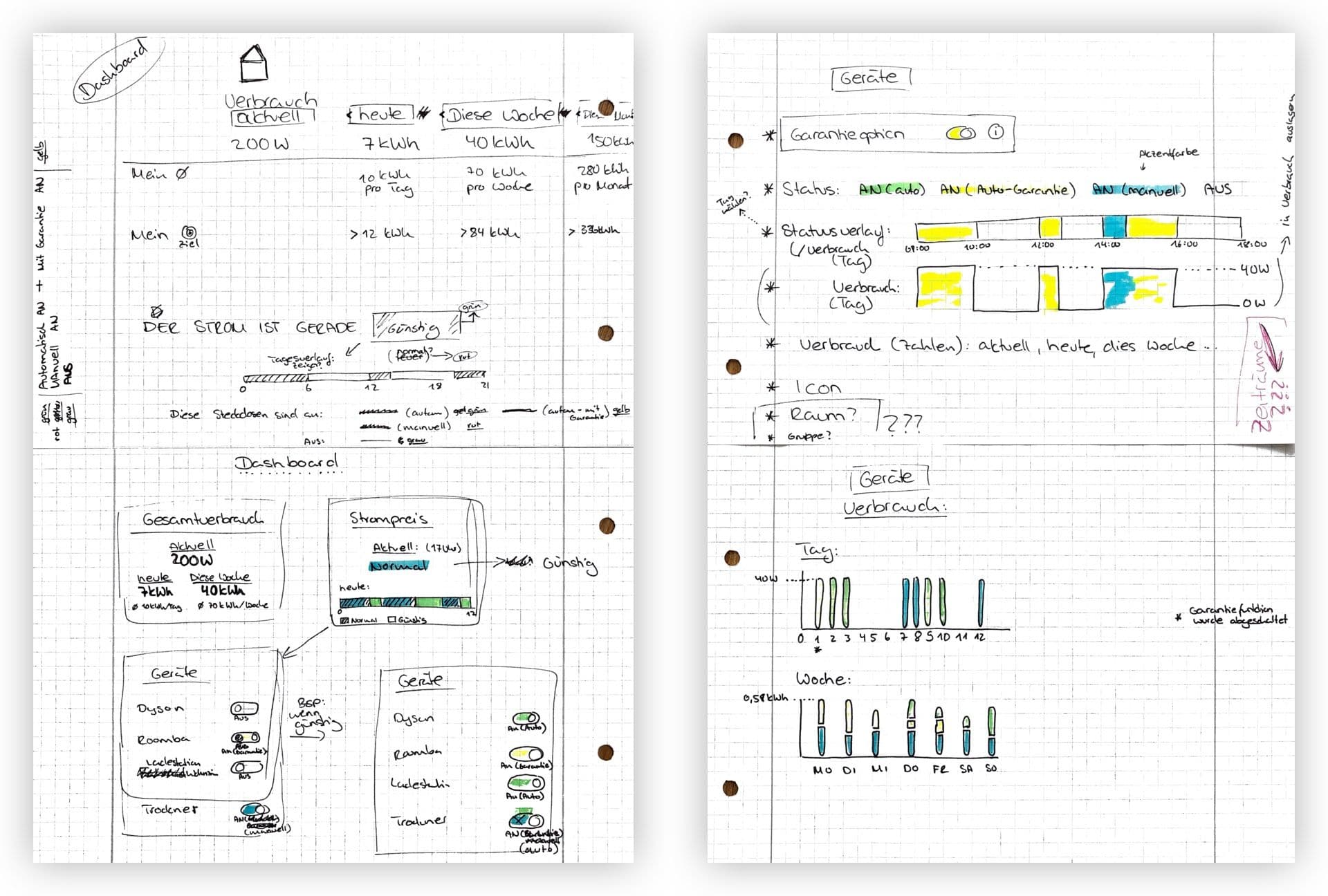This screenshot has width=1328, height=896.
Task: Click the Normal label under Strompreis
Action: (399, 566)
